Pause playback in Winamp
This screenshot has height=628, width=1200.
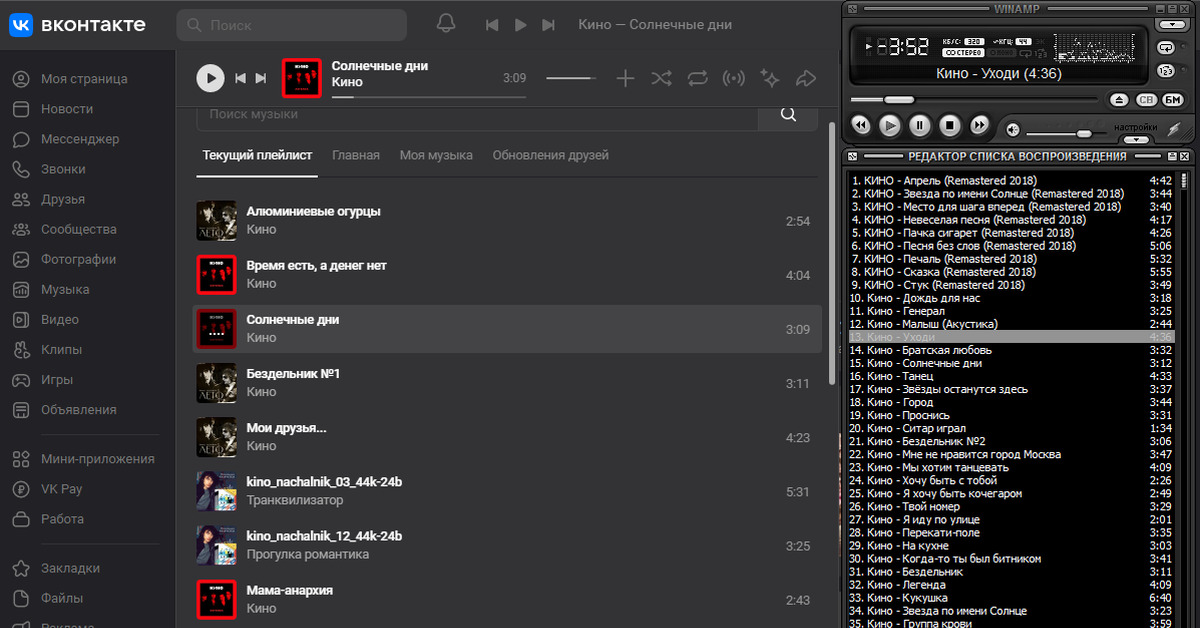[x=920, y=126]
